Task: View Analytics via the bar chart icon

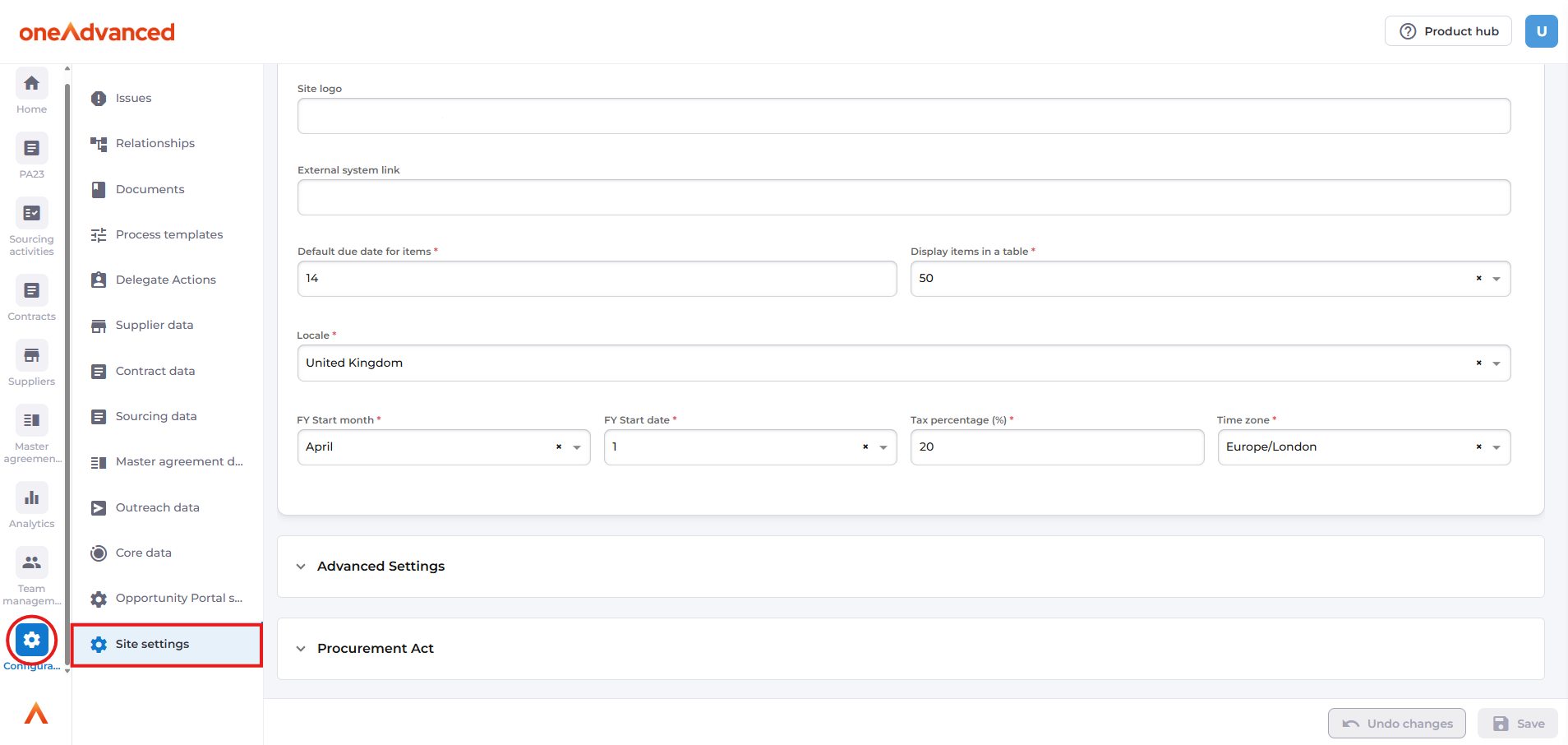Action: point(31,498)
